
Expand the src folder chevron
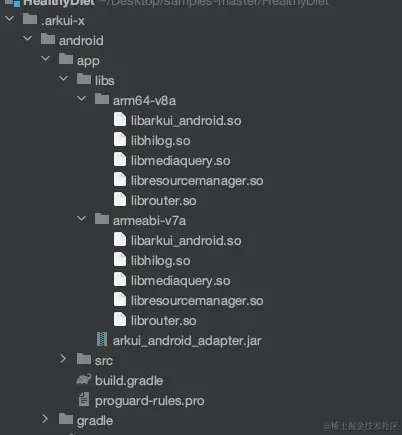click(x=63, y=359)
